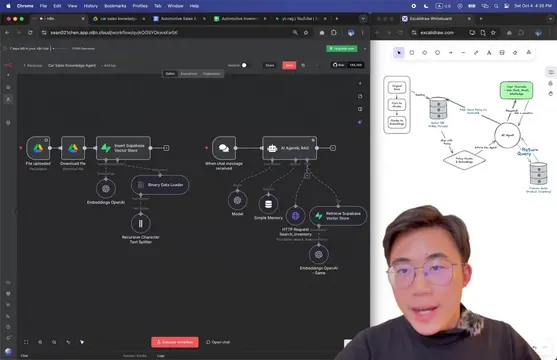Select the Model OpenAI node
557x360 pixels.
237,200
